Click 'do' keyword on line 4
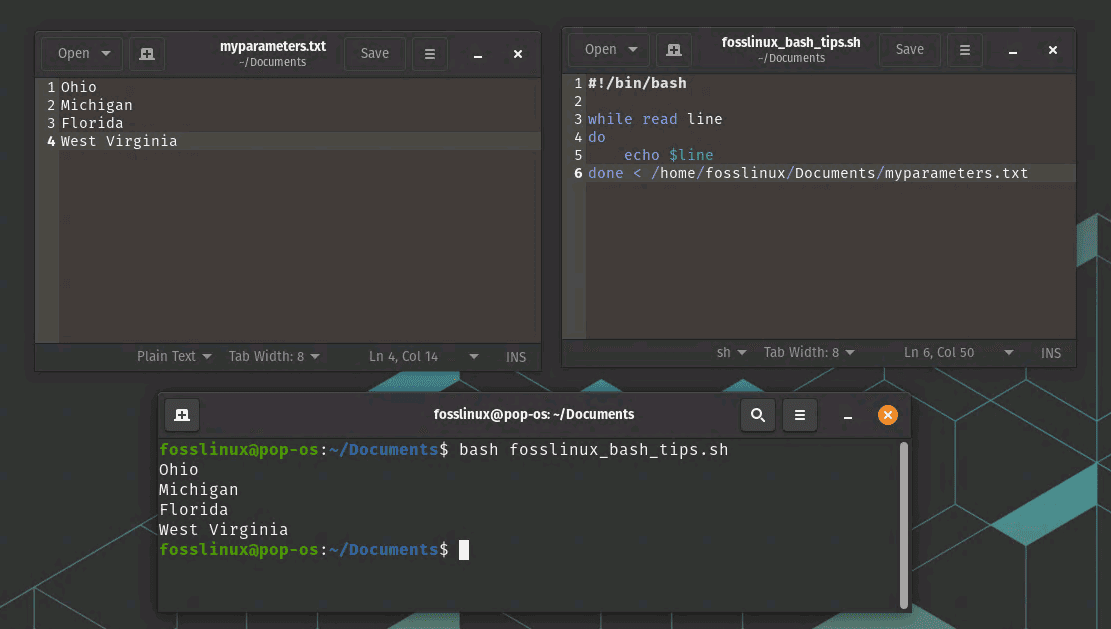 pos(597,137)
